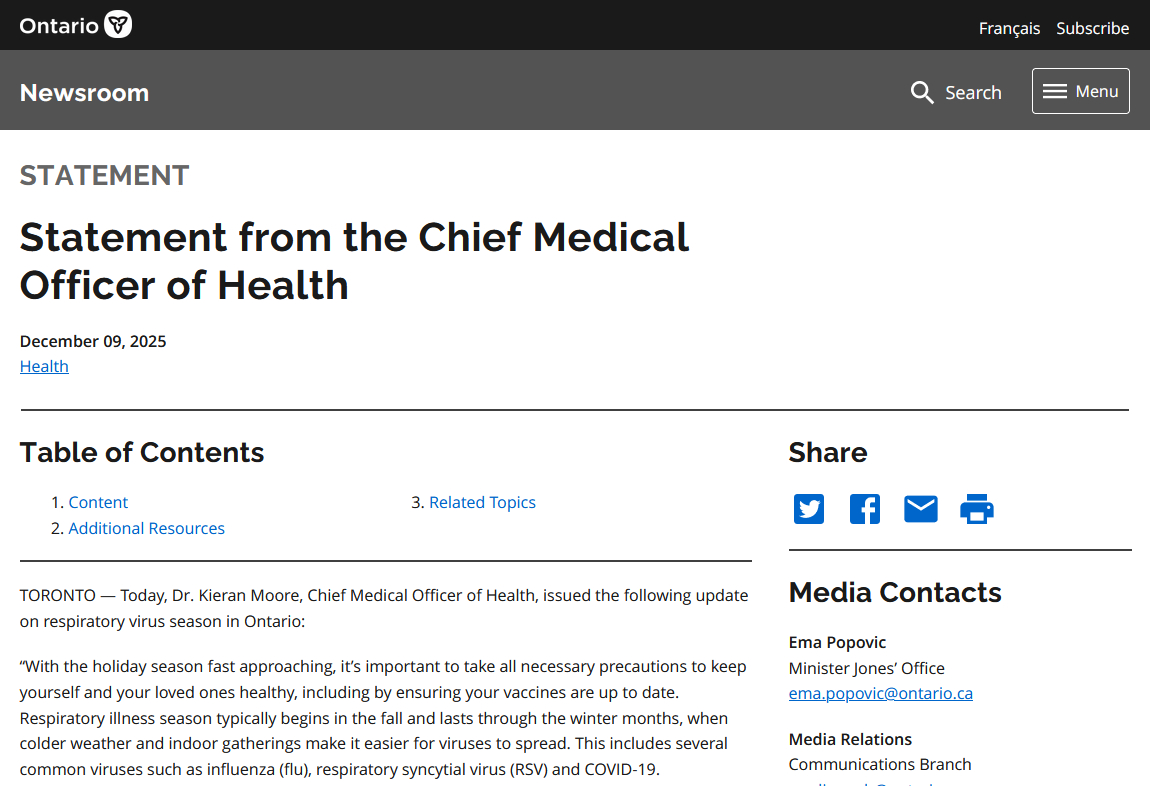
Task: Click the Search label text
Action: click(x=973, y=93)
